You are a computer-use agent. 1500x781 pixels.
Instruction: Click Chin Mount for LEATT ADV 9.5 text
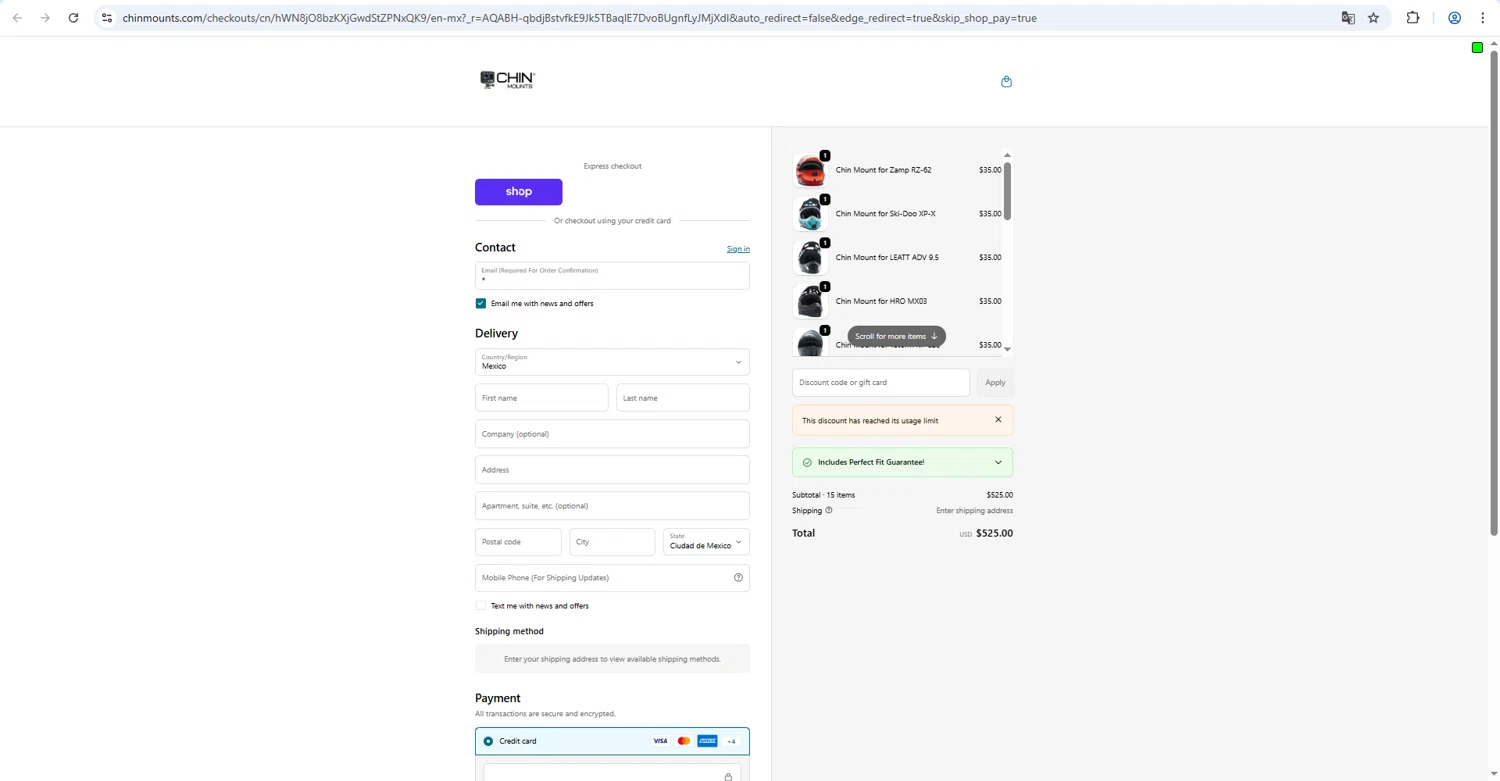[x=887, y=258]
